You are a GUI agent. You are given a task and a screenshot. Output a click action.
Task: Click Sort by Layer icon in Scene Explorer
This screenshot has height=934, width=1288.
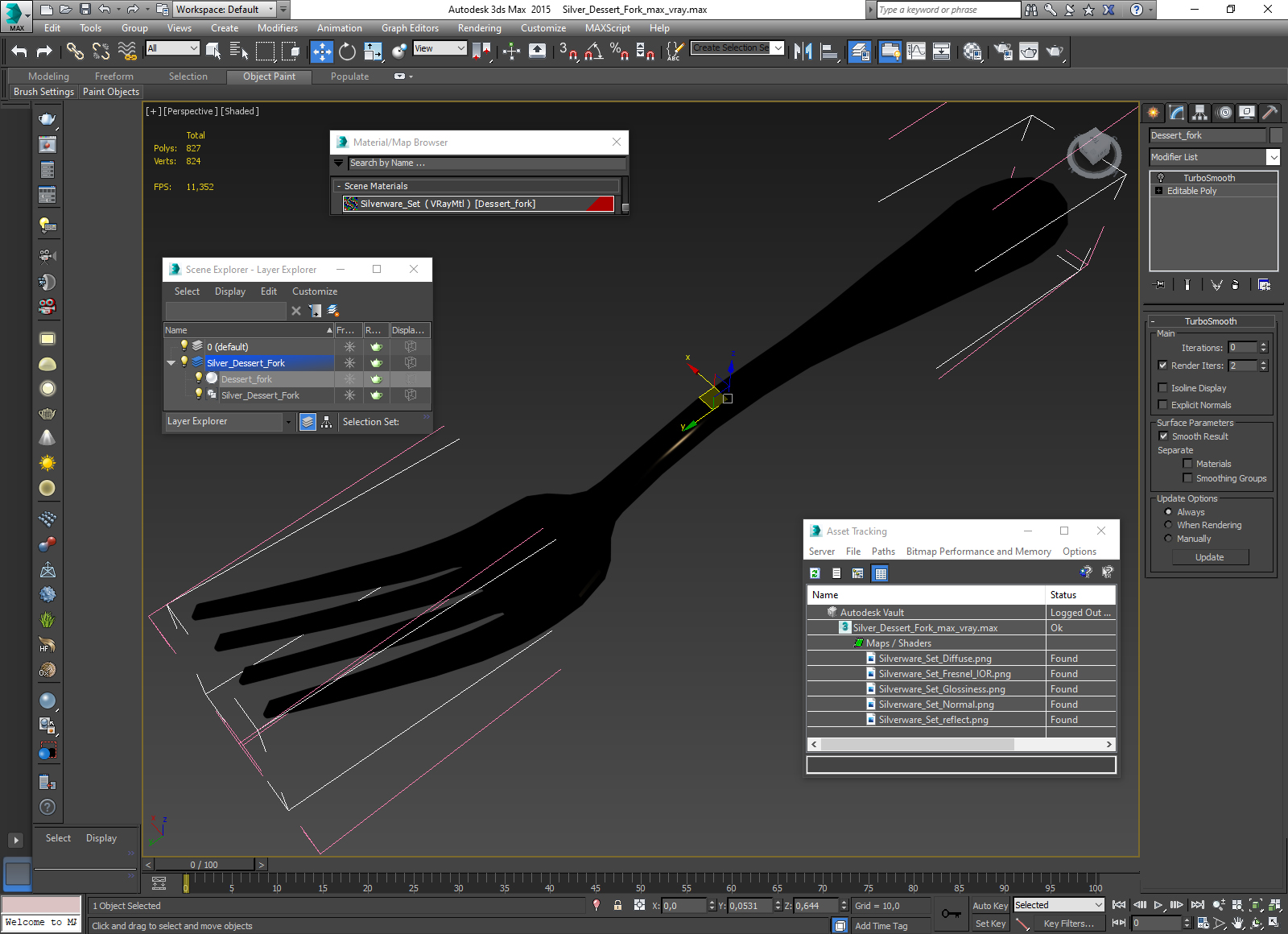308,422
